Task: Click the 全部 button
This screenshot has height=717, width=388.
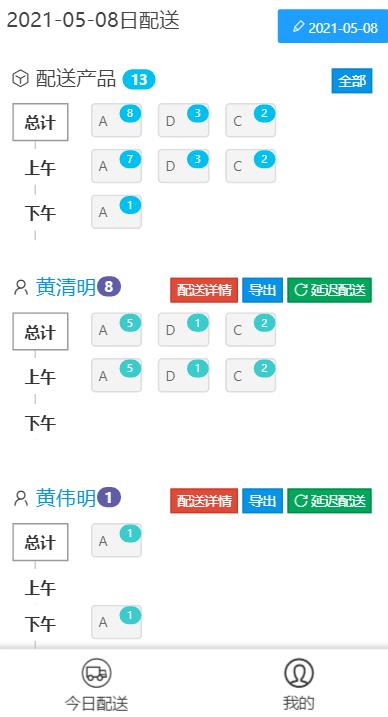Action: pos(352,81)
